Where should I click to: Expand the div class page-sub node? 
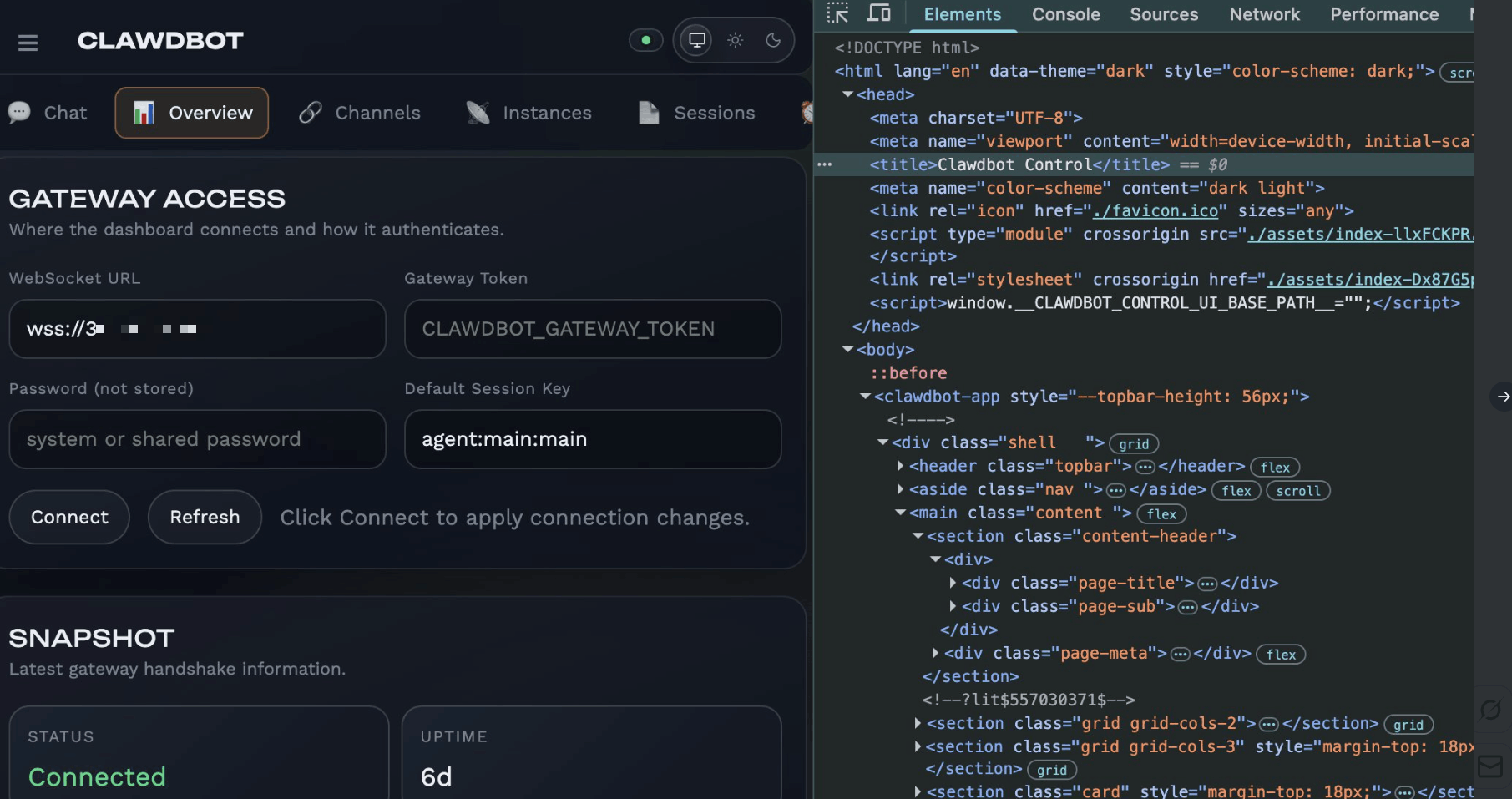953,606
